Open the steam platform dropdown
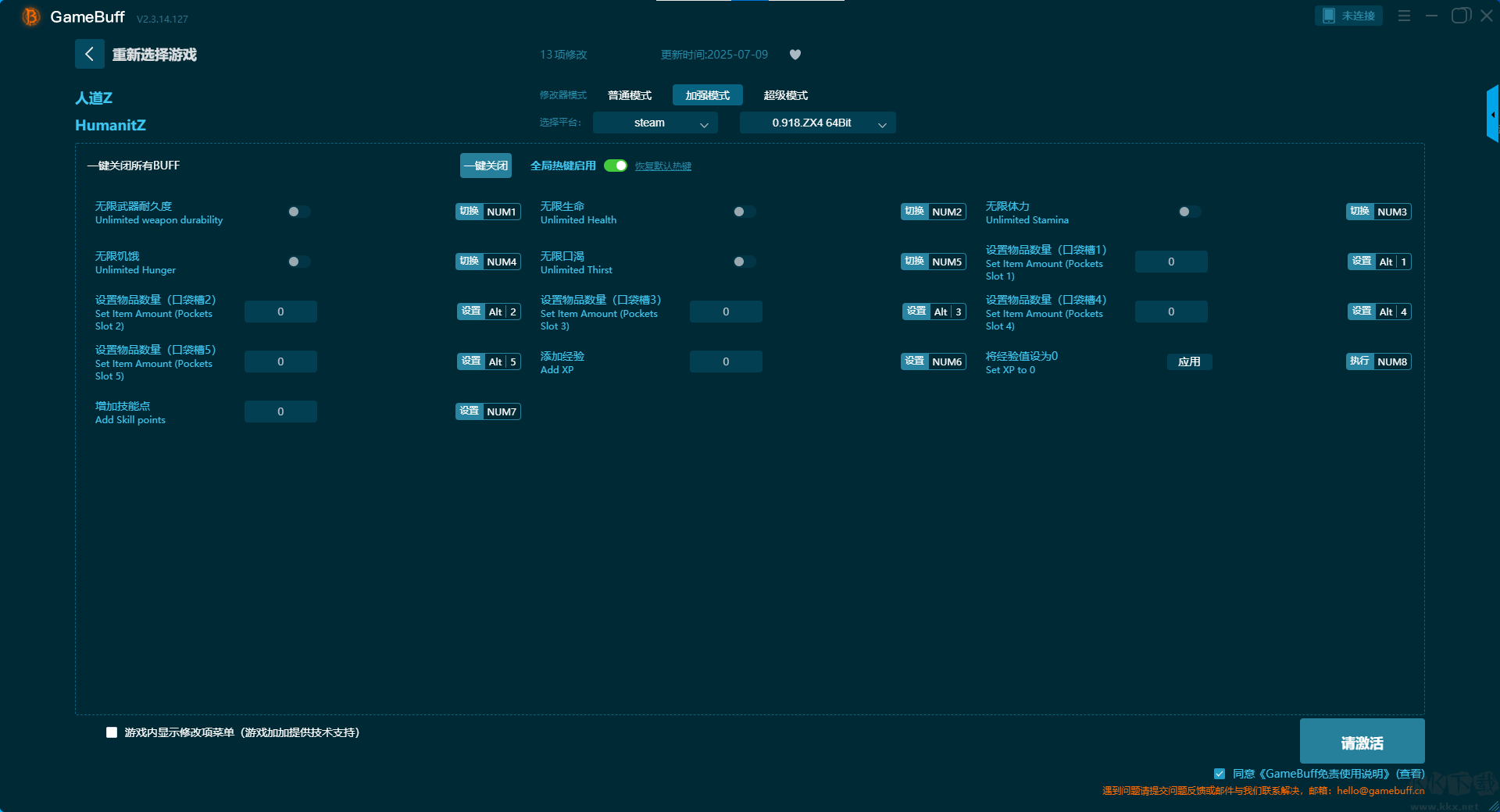This screenshot has height=812, width=1500. point(655,123)
